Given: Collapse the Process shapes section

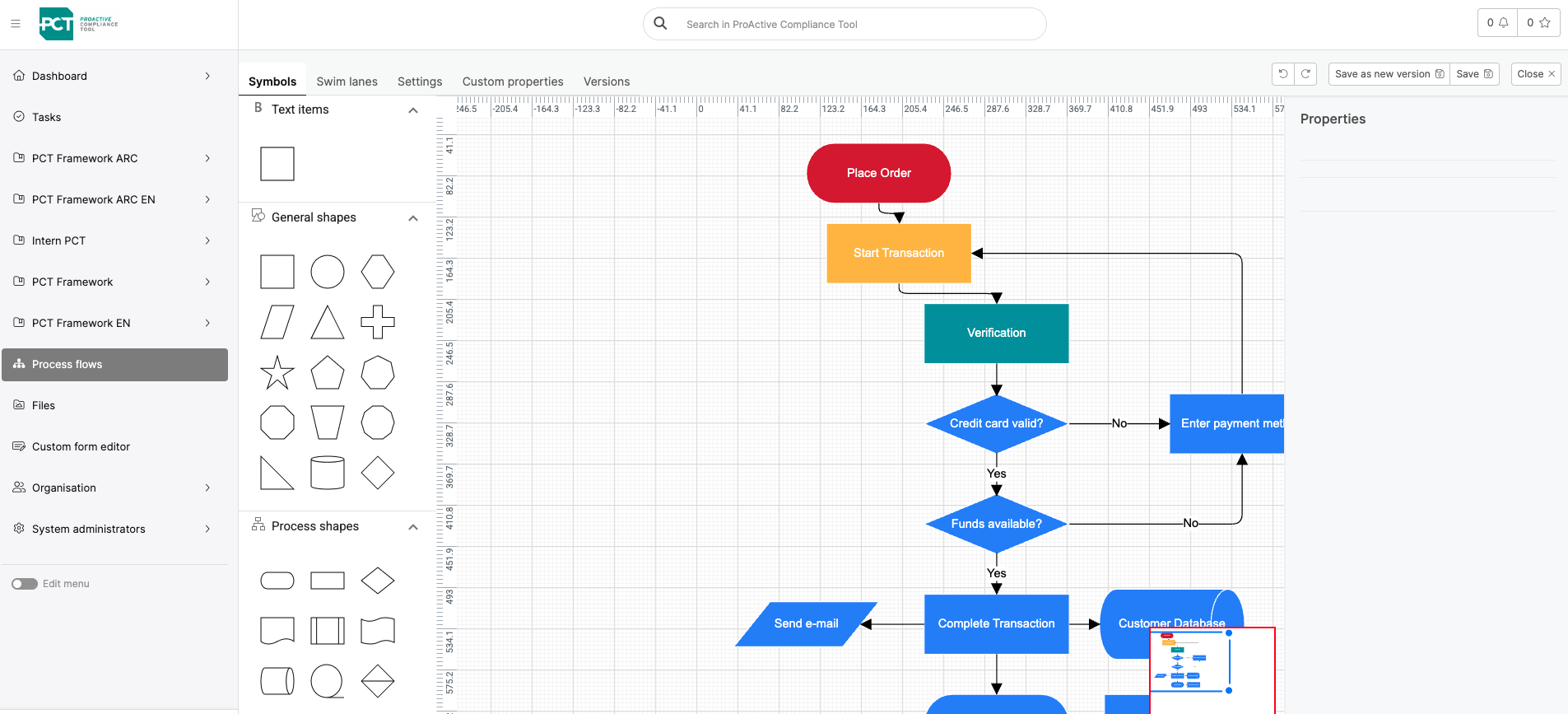Looking at the screenshot, I should (413, 527).
